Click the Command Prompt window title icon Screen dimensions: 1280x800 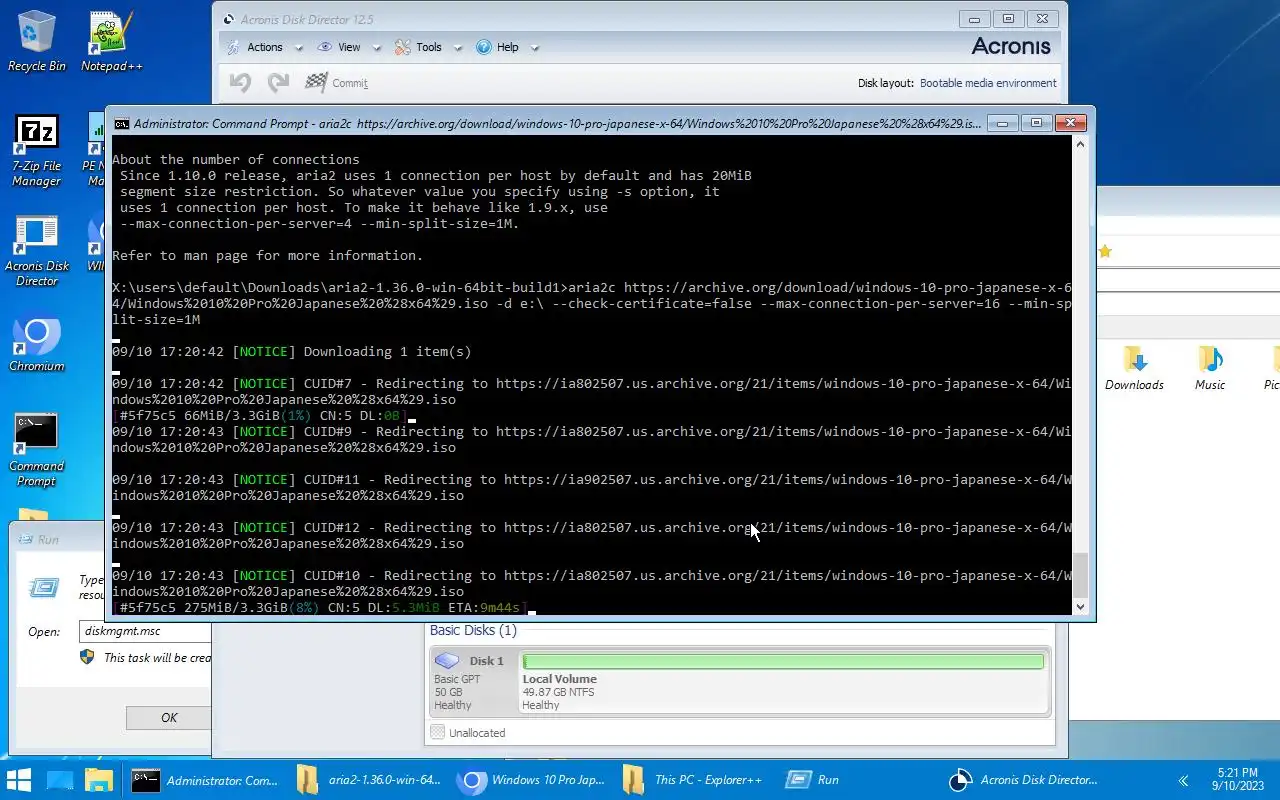[121, 124]
